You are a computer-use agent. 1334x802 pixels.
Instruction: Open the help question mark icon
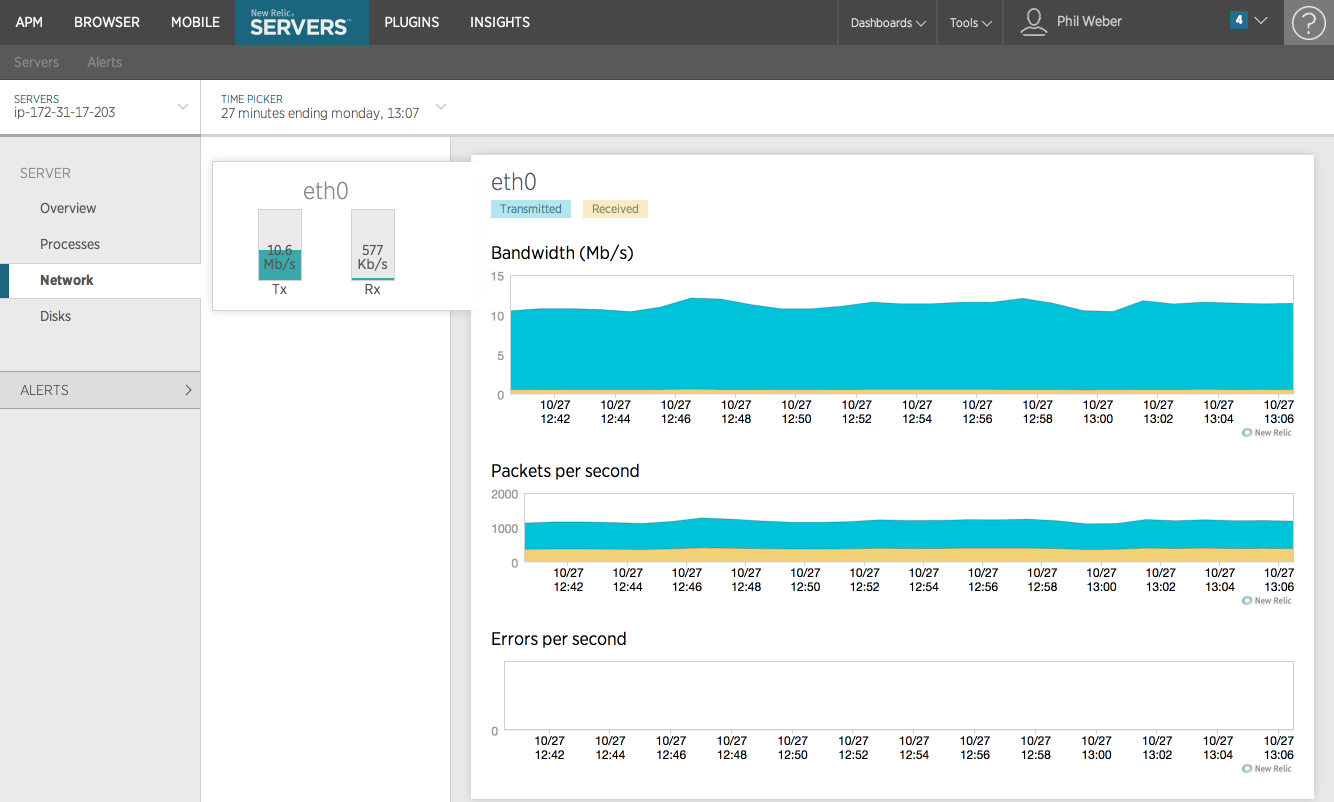coord(1308,23)
